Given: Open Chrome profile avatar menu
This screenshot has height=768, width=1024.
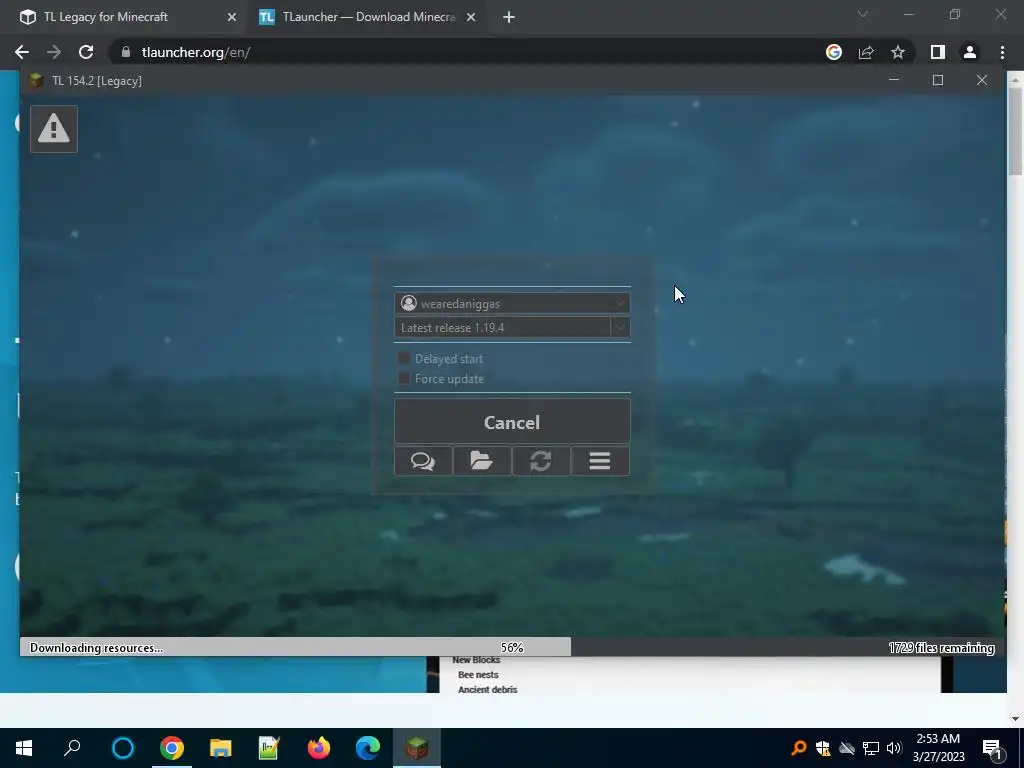Looking at the screenshot, I should pos(970,52).
